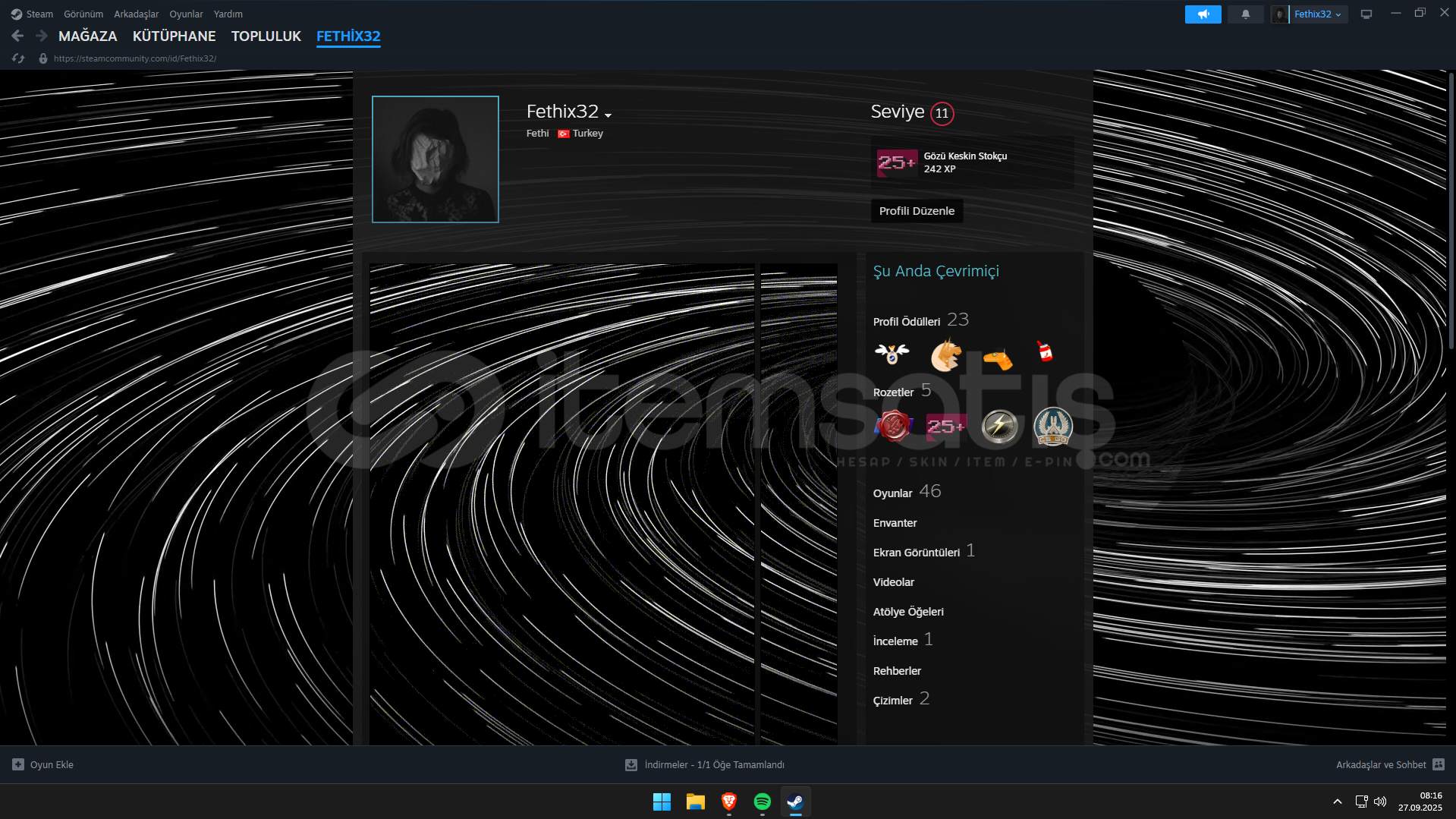Go back with the left arrow icon

pyautogui.click(x=17, y=36)
